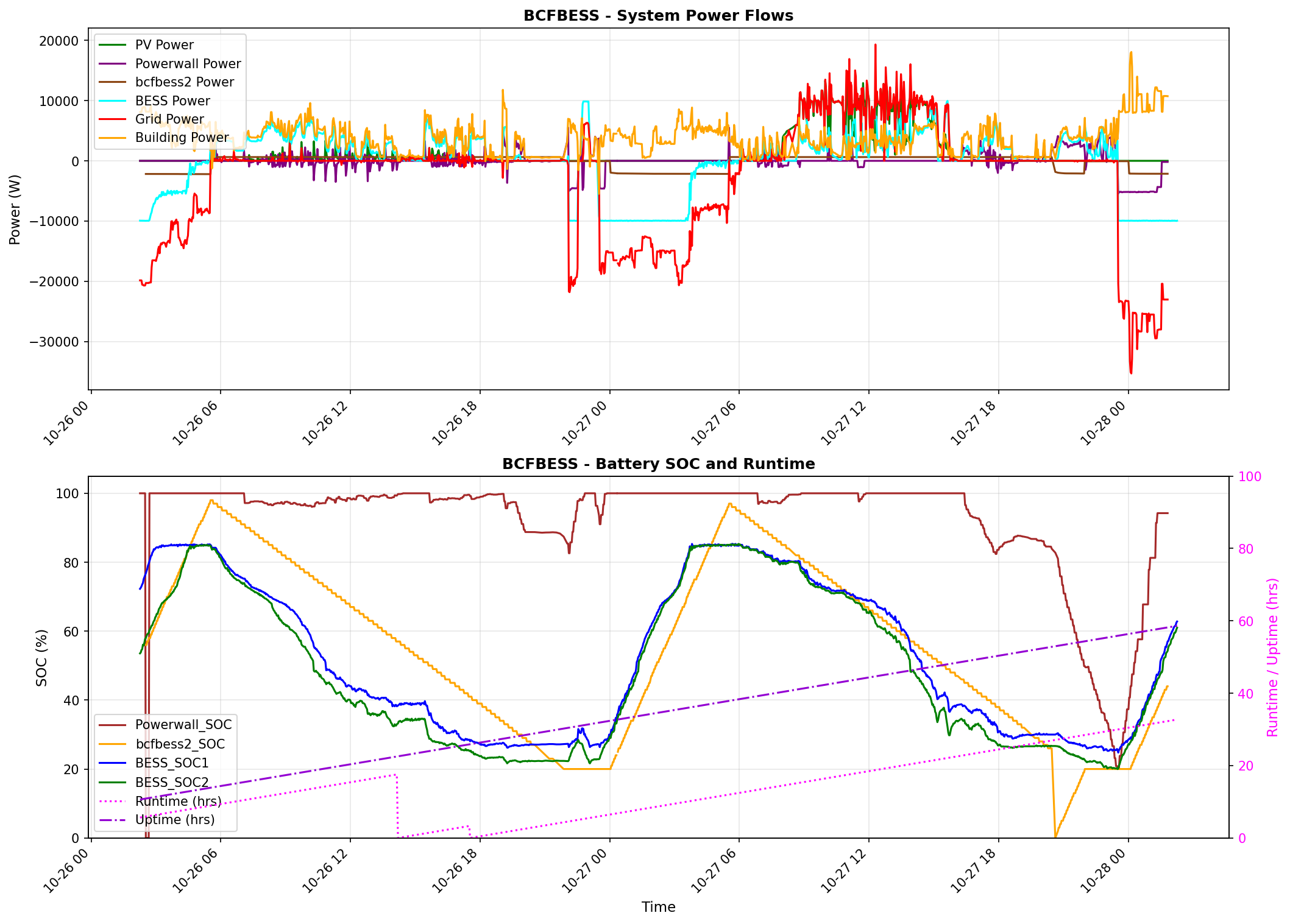Click the green line swatch beside 'PV Power'
The image size is (1290, 924).
click(113, 45)
